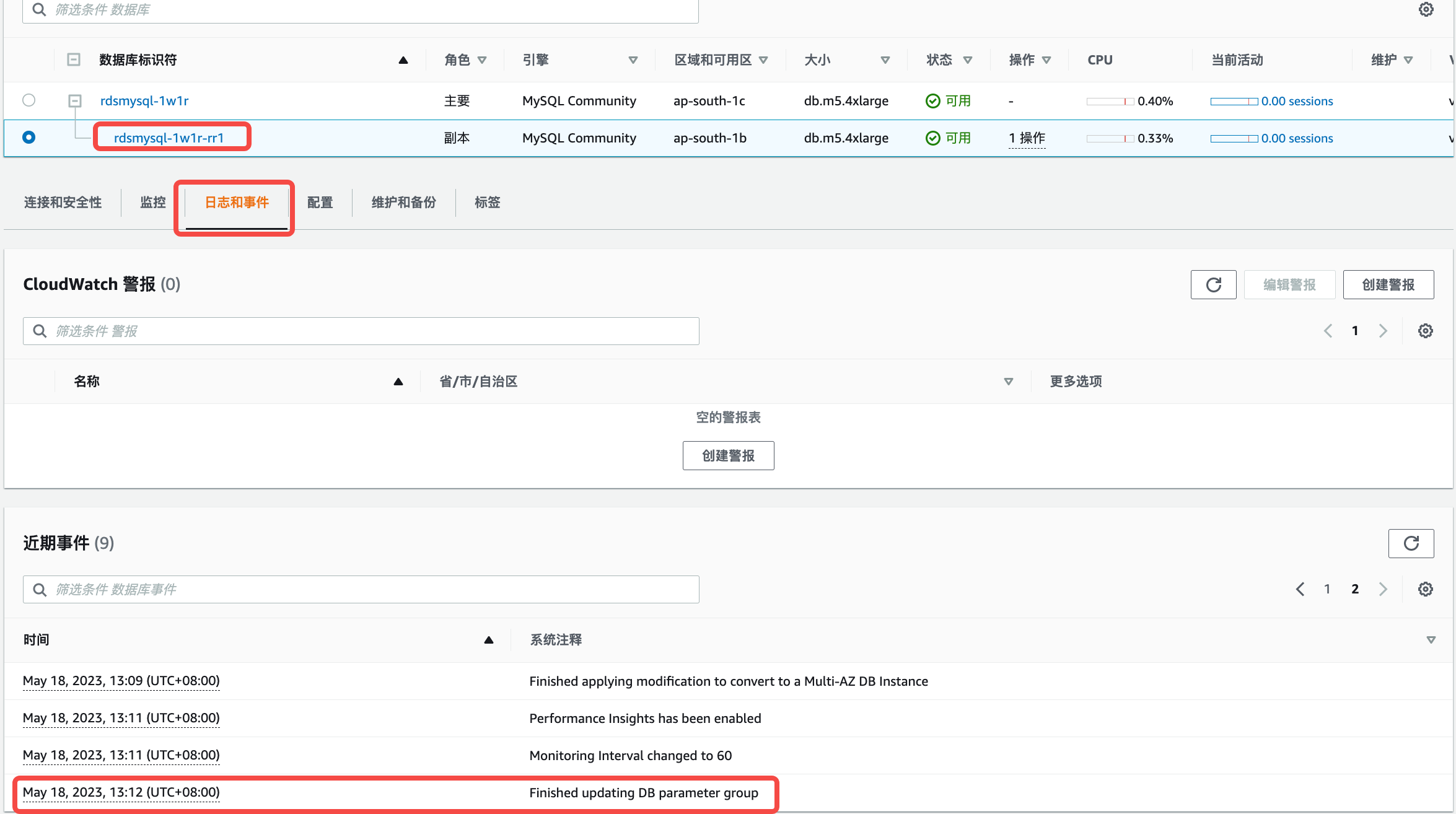Switch to Connectivity and security tab
1456x814 pixels.
click(63, 203)
